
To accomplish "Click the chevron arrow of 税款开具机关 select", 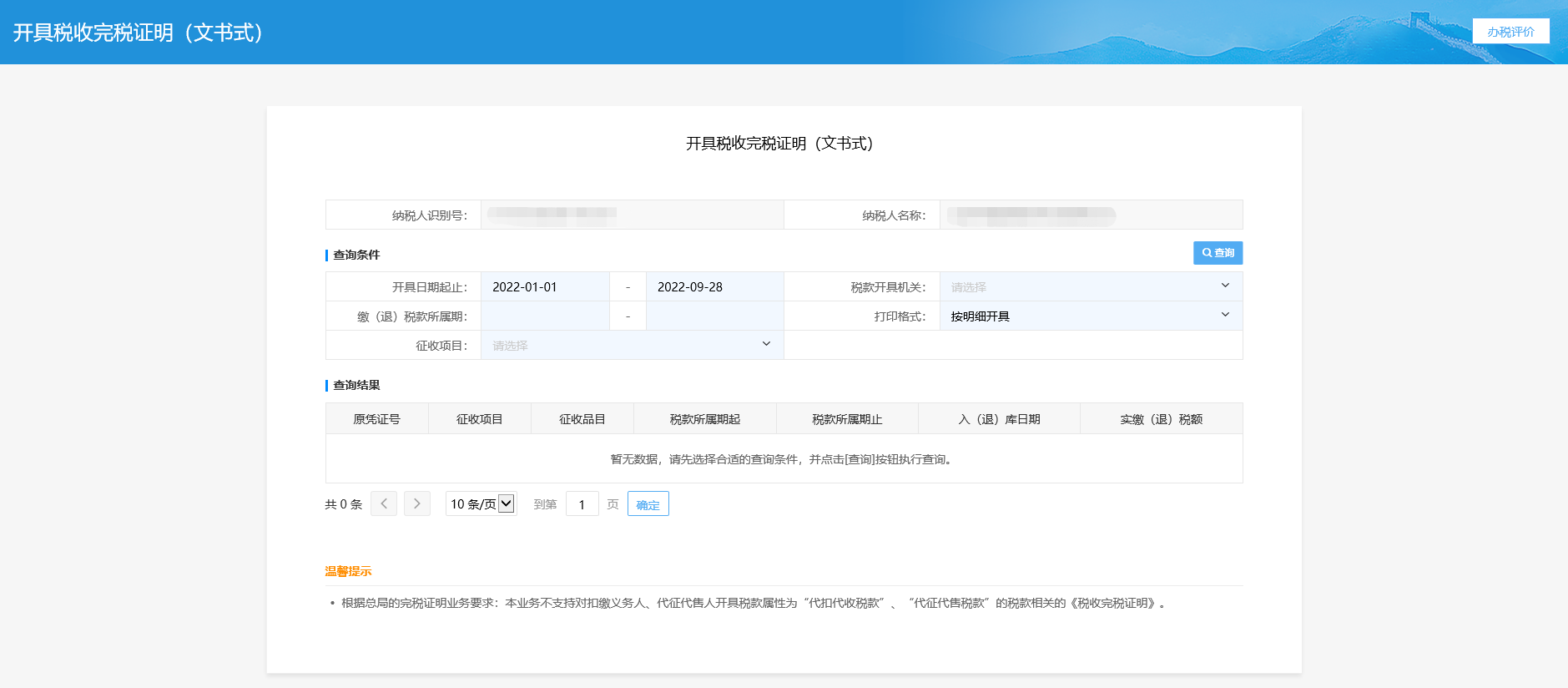I will [1225, 286].
